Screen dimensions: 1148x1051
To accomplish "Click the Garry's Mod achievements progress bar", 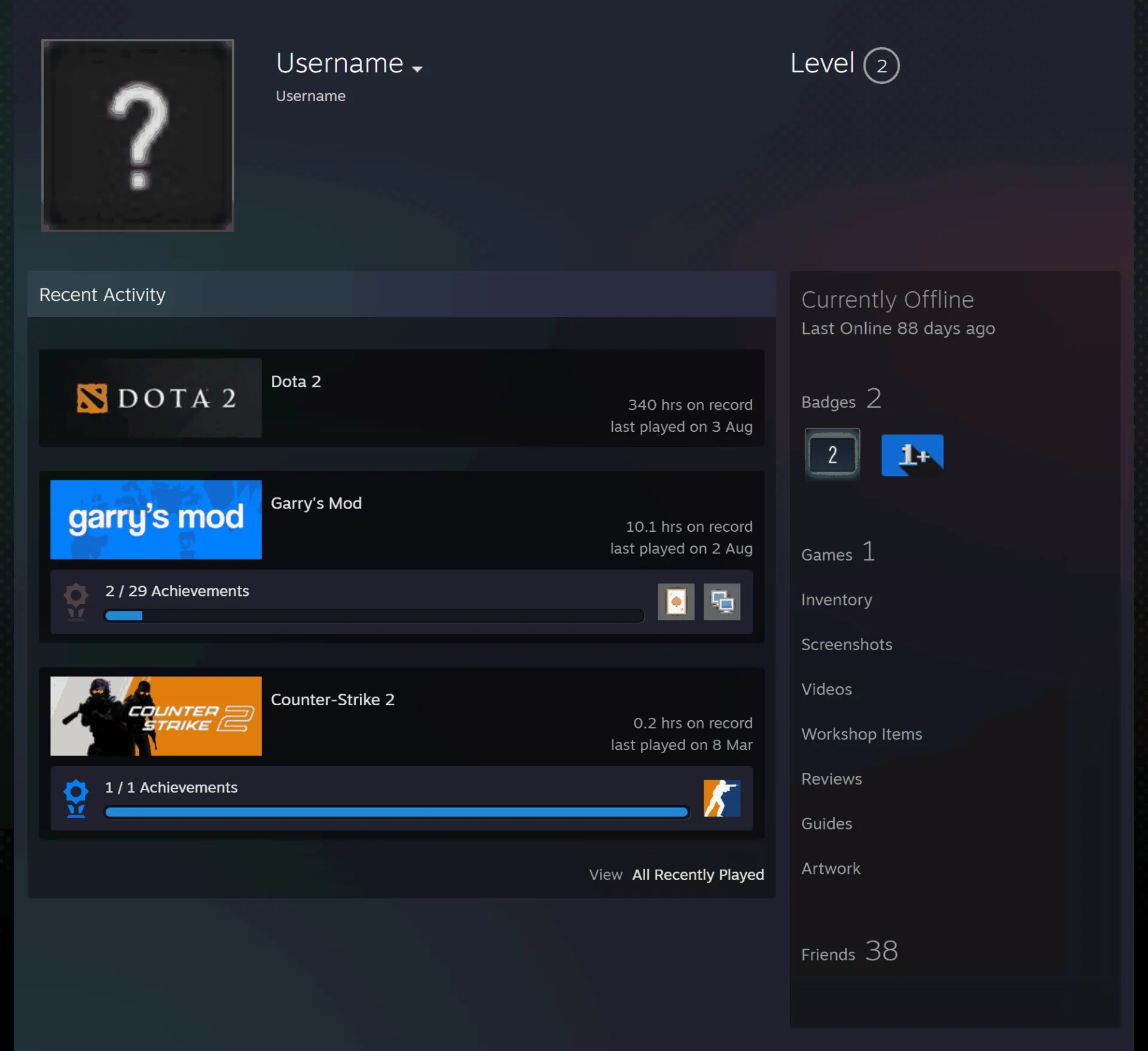I will point(374,616).
